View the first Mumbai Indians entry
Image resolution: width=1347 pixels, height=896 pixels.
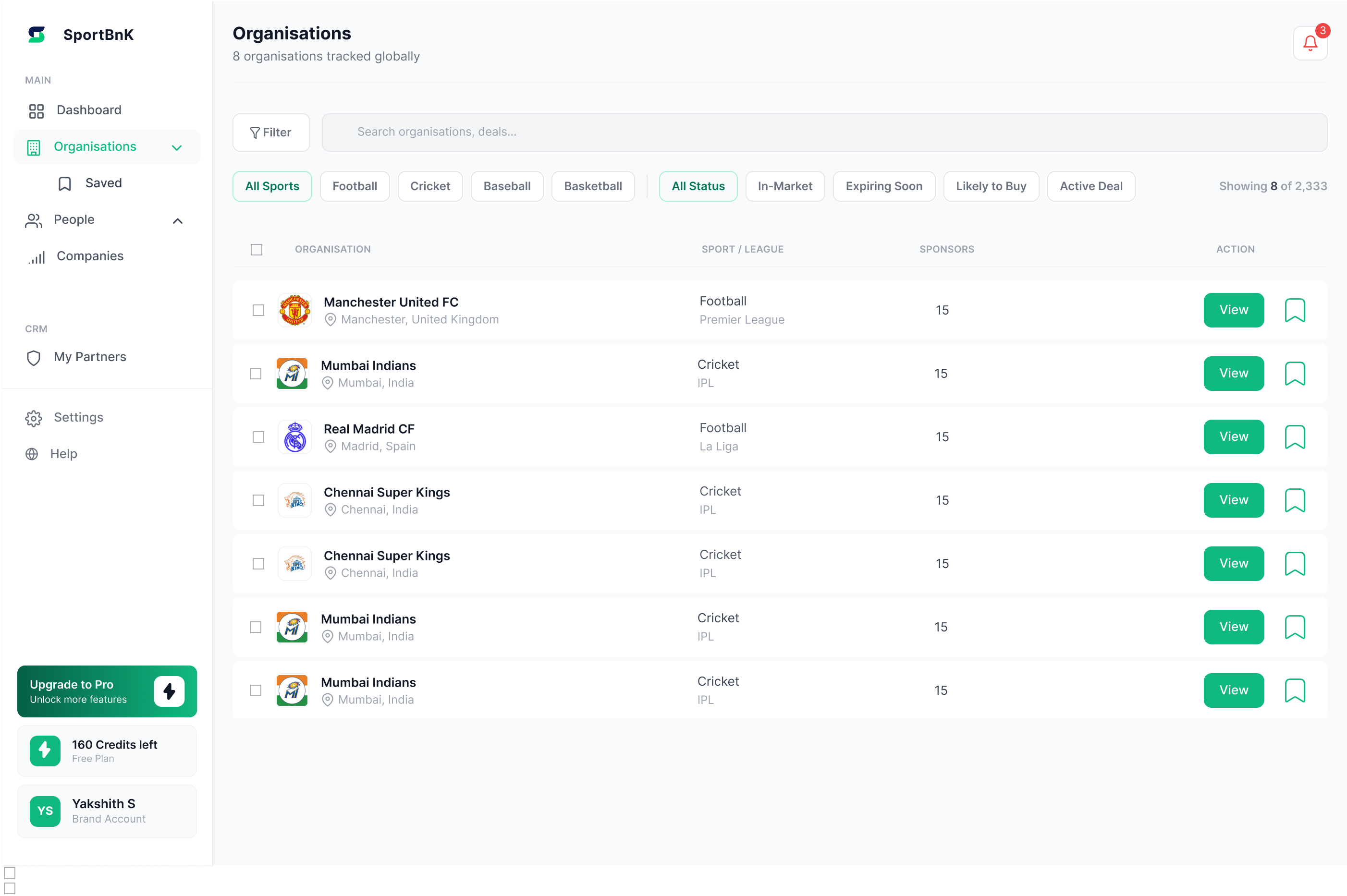pyautogui.click(x=1233, y=374)
